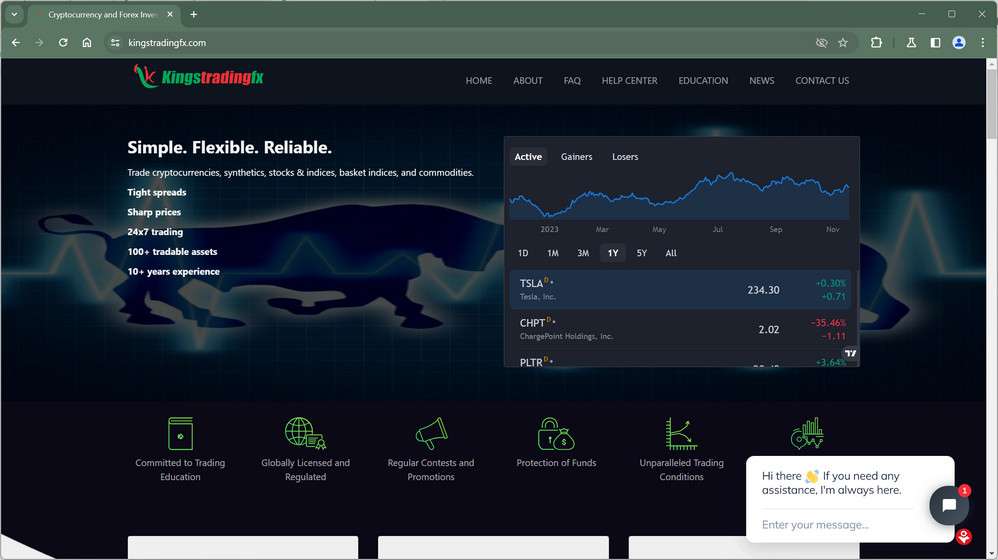Open the NEWS page

point(761,81)
